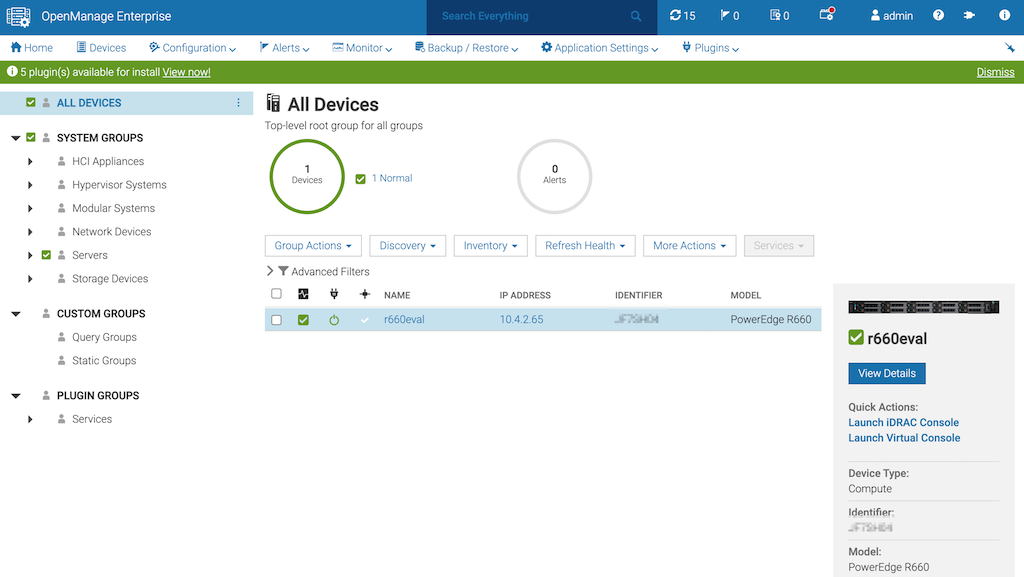Toggle the SYSTEM GROUPS green checkbox
Viewport: 1024px width, 577px height.
31,137
